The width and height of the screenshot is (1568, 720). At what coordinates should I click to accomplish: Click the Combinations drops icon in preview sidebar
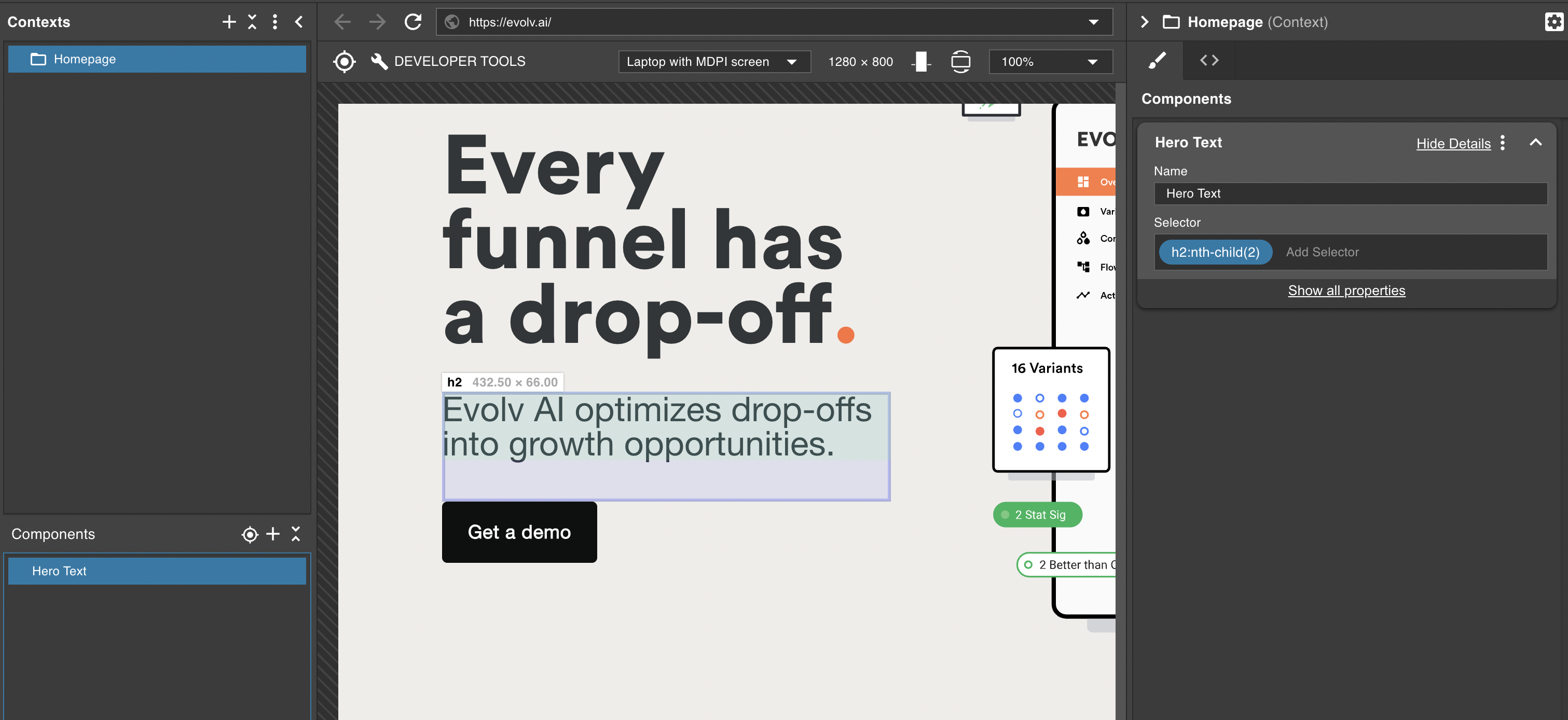(1083, 238)
